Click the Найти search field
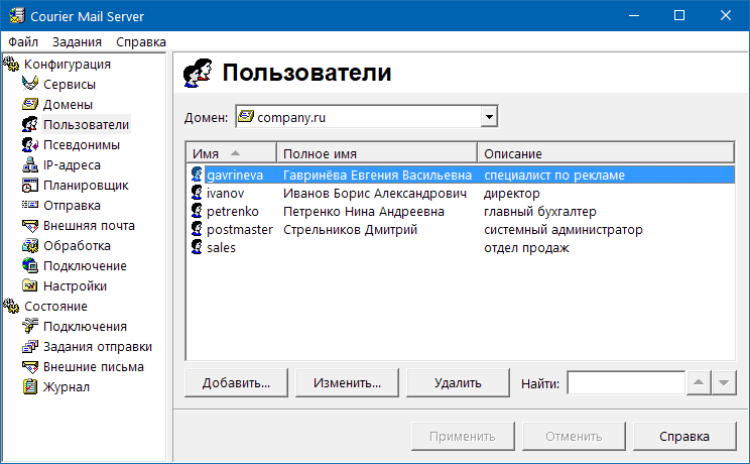Screen dimensions: 750x464 tap(626, 383)
